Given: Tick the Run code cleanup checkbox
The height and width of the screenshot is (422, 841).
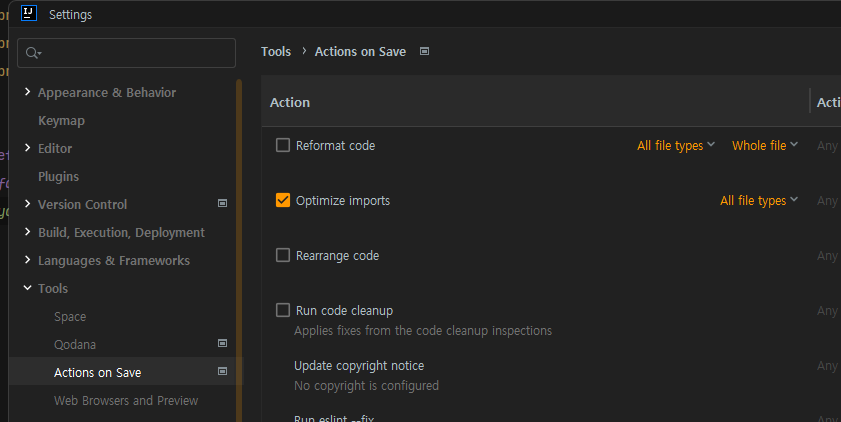Looking at the screenshot, I should (x=282, y=310).
